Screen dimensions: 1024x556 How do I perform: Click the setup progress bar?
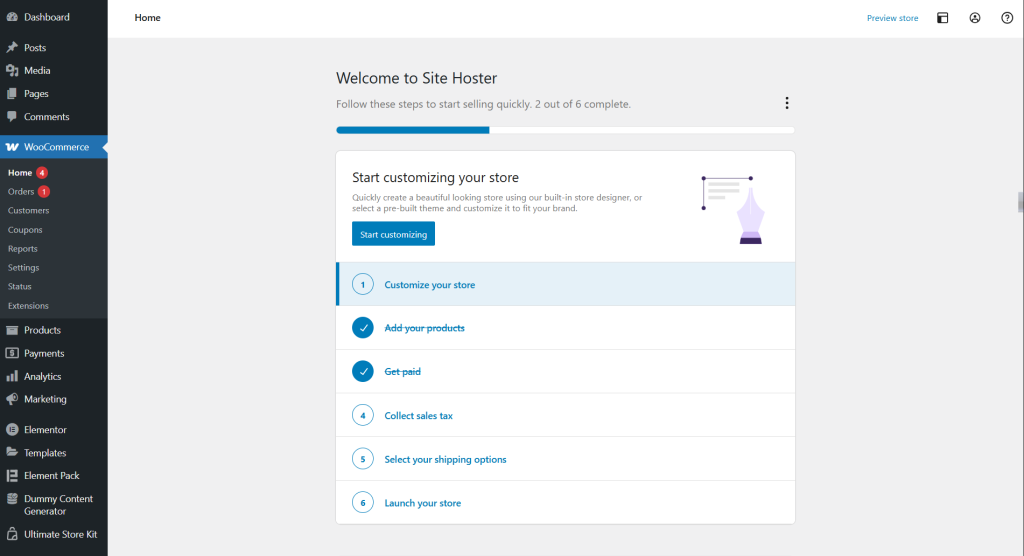click(566, 130)
